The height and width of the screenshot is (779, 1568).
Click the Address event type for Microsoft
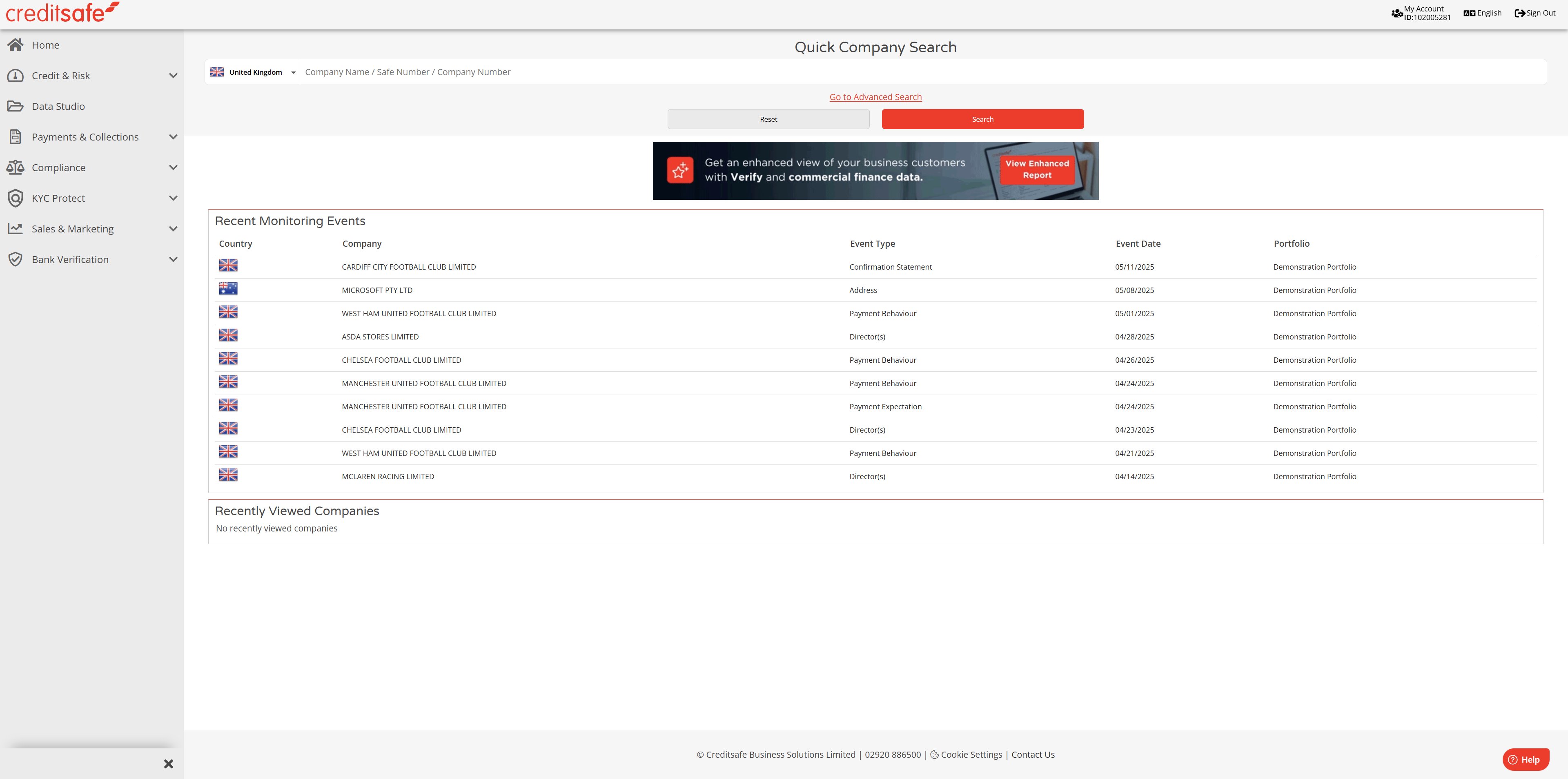coord(862,290)
